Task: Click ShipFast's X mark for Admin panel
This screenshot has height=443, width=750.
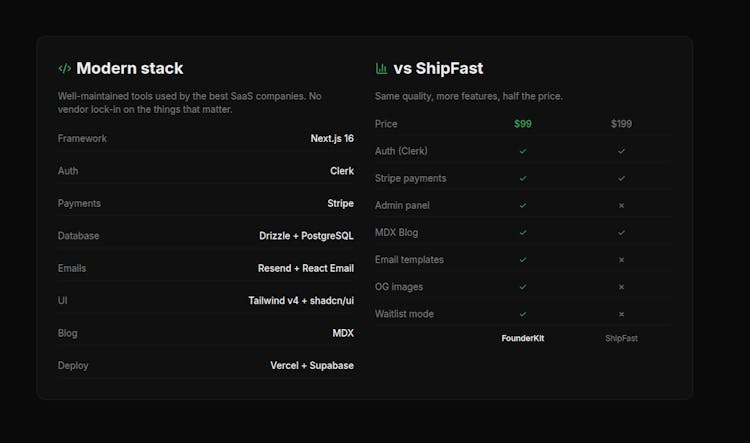Action: point(621,205)
